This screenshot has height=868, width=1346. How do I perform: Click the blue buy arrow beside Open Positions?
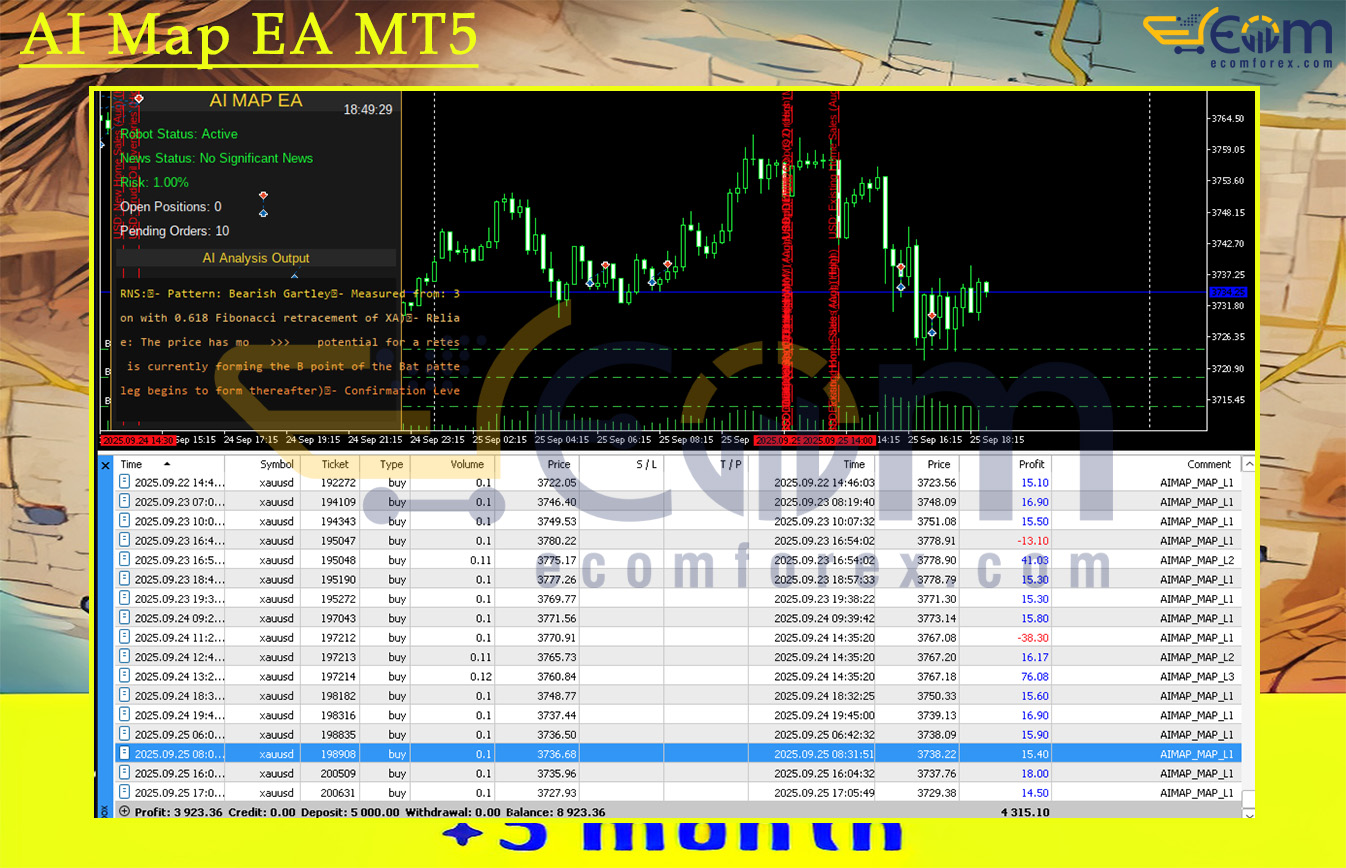point(263,213)
